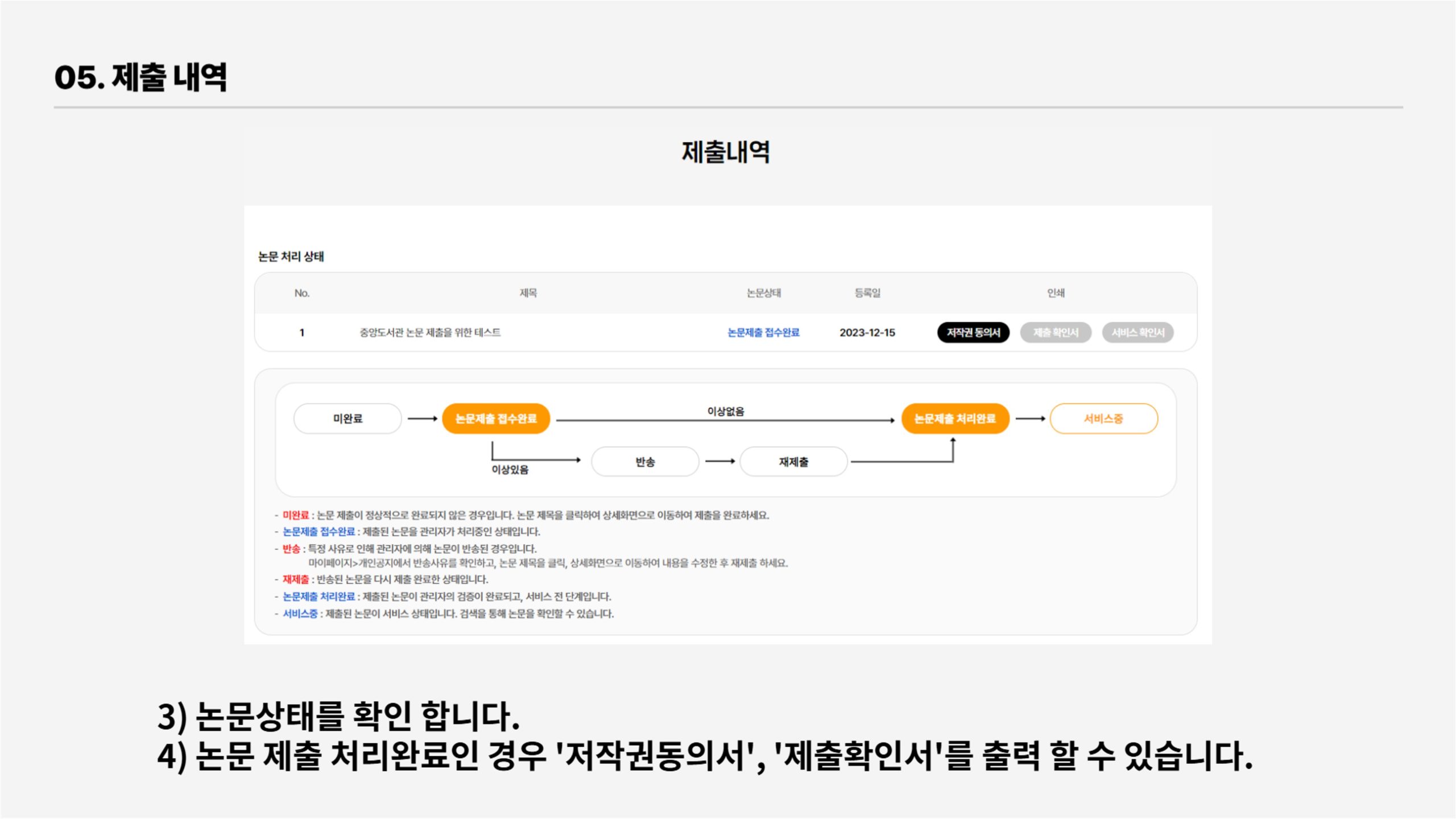The image size is (1456, 819).
Task: Click the 논문상태 column header
Action: [763, 293]
